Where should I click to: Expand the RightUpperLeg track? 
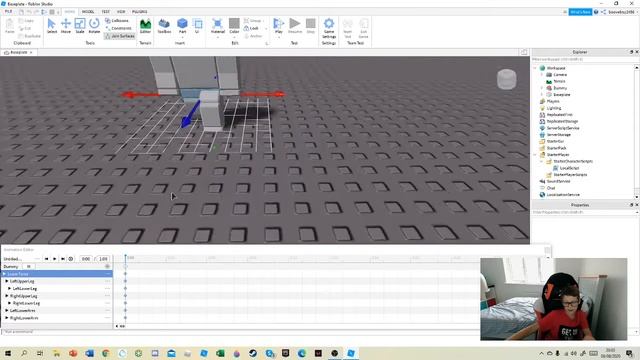click(7, 296)
